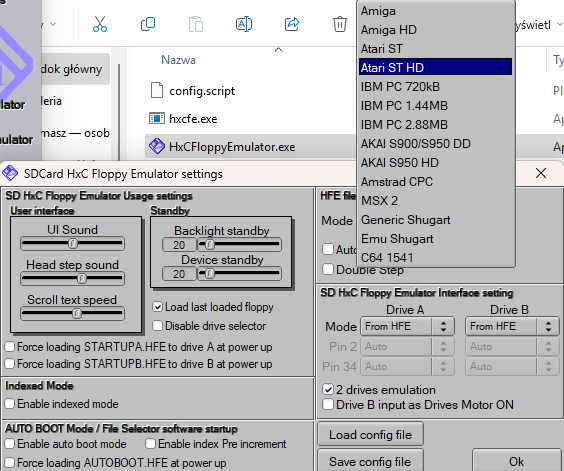Enable Disable drive selector checkbox
The height and width of the screenshot is (471, 564).
pos(157,326)
